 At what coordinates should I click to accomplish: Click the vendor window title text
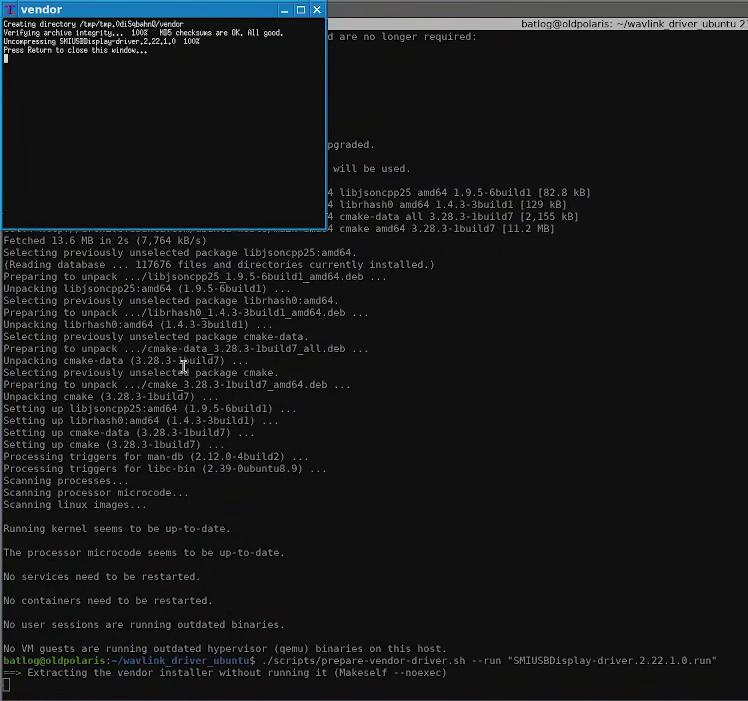click(42, 10)
